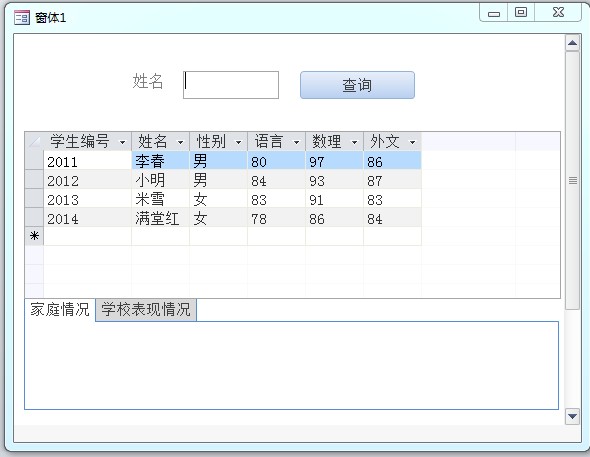Restore the 窗体1 window size
Image resolution: width=590 pixels, height=457 pixels.
521,12
